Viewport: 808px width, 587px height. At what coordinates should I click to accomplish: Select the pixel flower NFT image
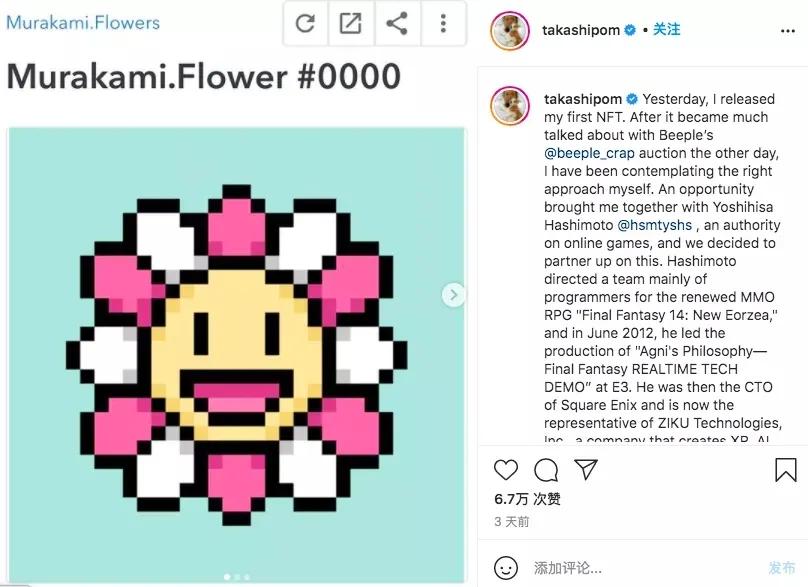(x=237, y=354)
